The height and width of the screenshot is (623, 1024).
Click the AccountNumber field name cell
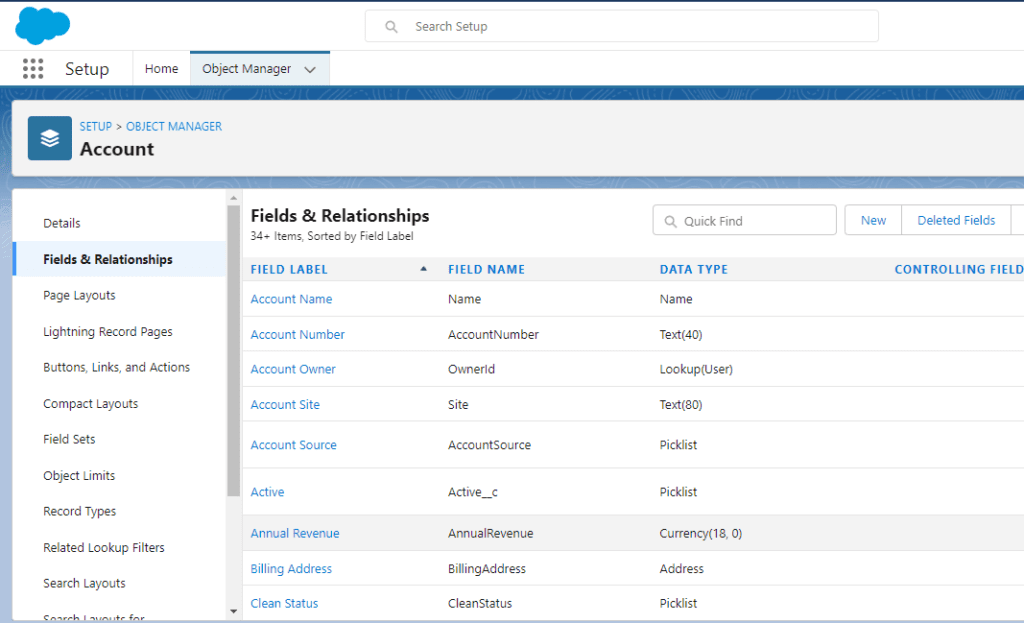(x=494, y=334)
